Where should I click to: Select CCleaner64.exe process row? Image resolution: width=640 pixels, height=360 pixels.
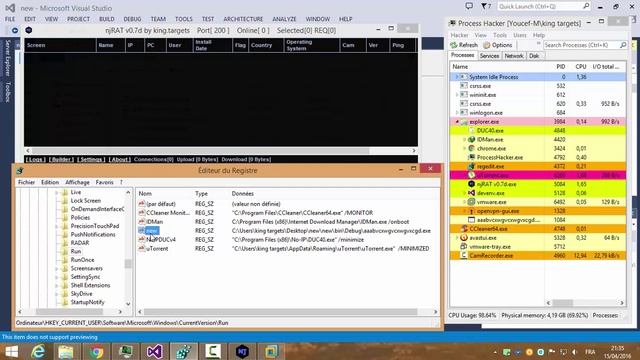[x=538, y=229]
